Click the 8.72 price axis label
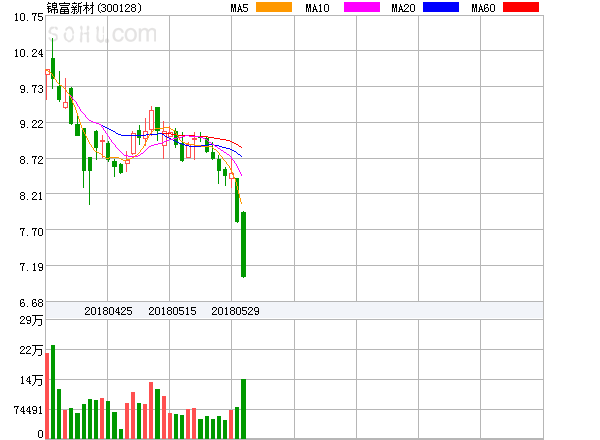 tap(31, 160)
